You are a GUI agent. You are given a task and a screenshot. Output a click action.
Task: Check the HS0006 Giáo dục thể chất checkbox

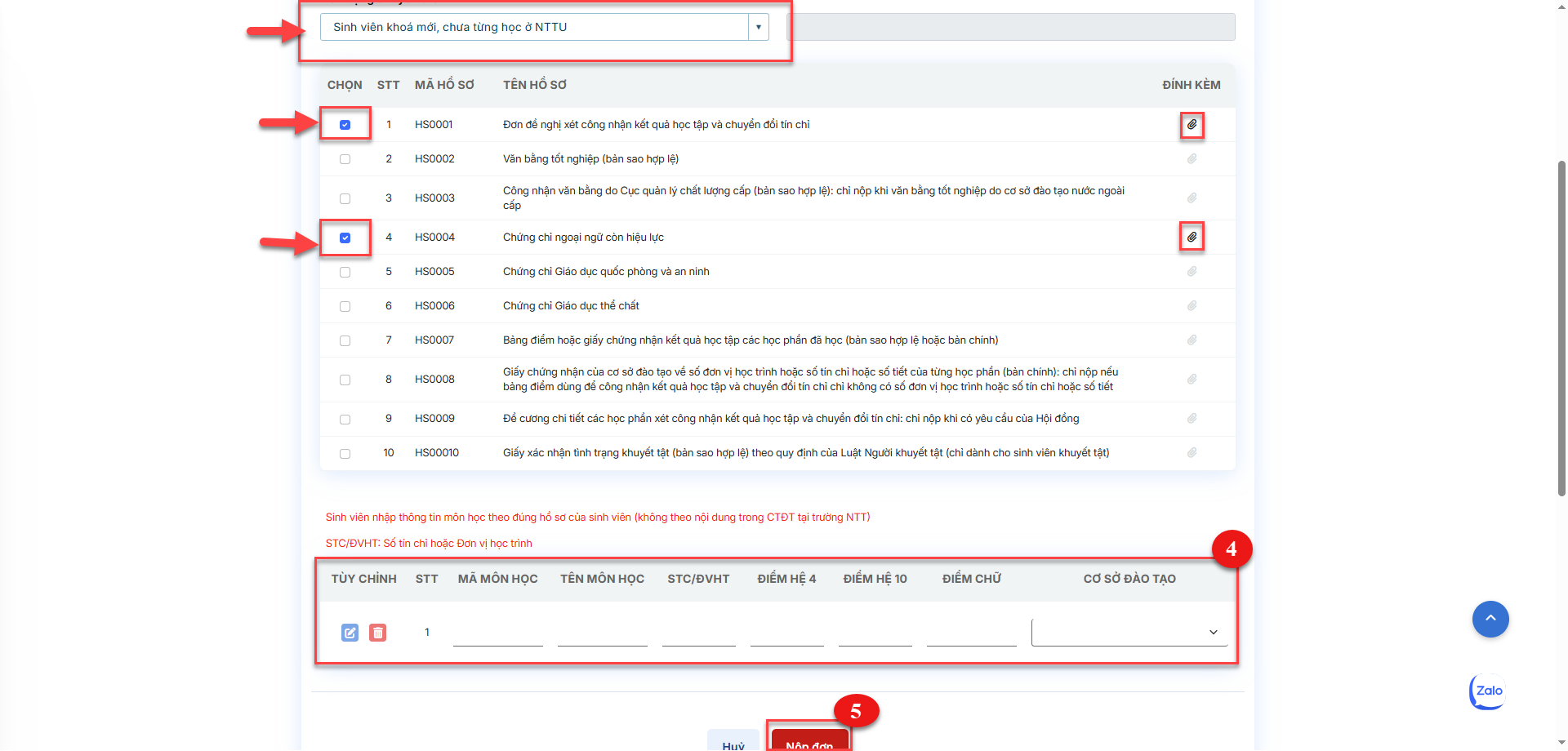pos(345,307)
